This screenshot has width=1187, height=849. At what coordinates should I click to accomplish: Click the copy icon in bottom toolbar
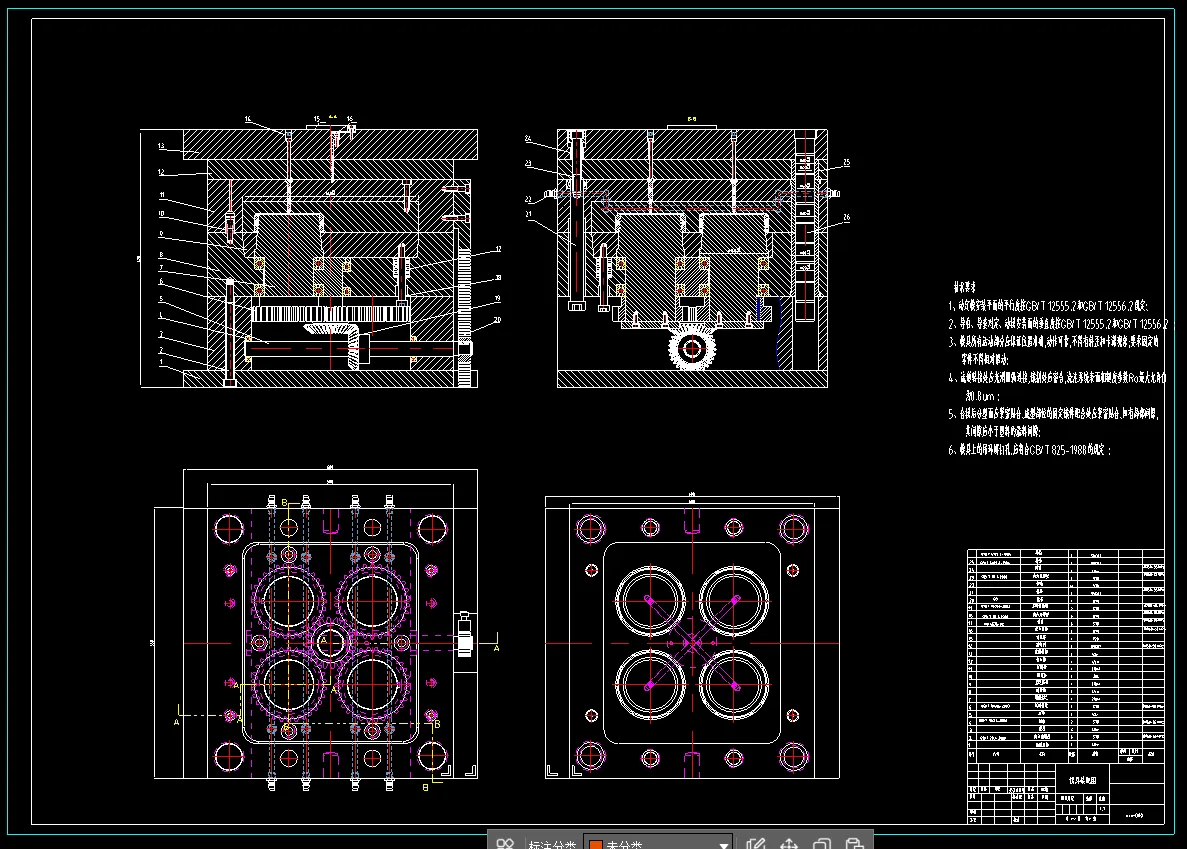(x=821, y=844)
